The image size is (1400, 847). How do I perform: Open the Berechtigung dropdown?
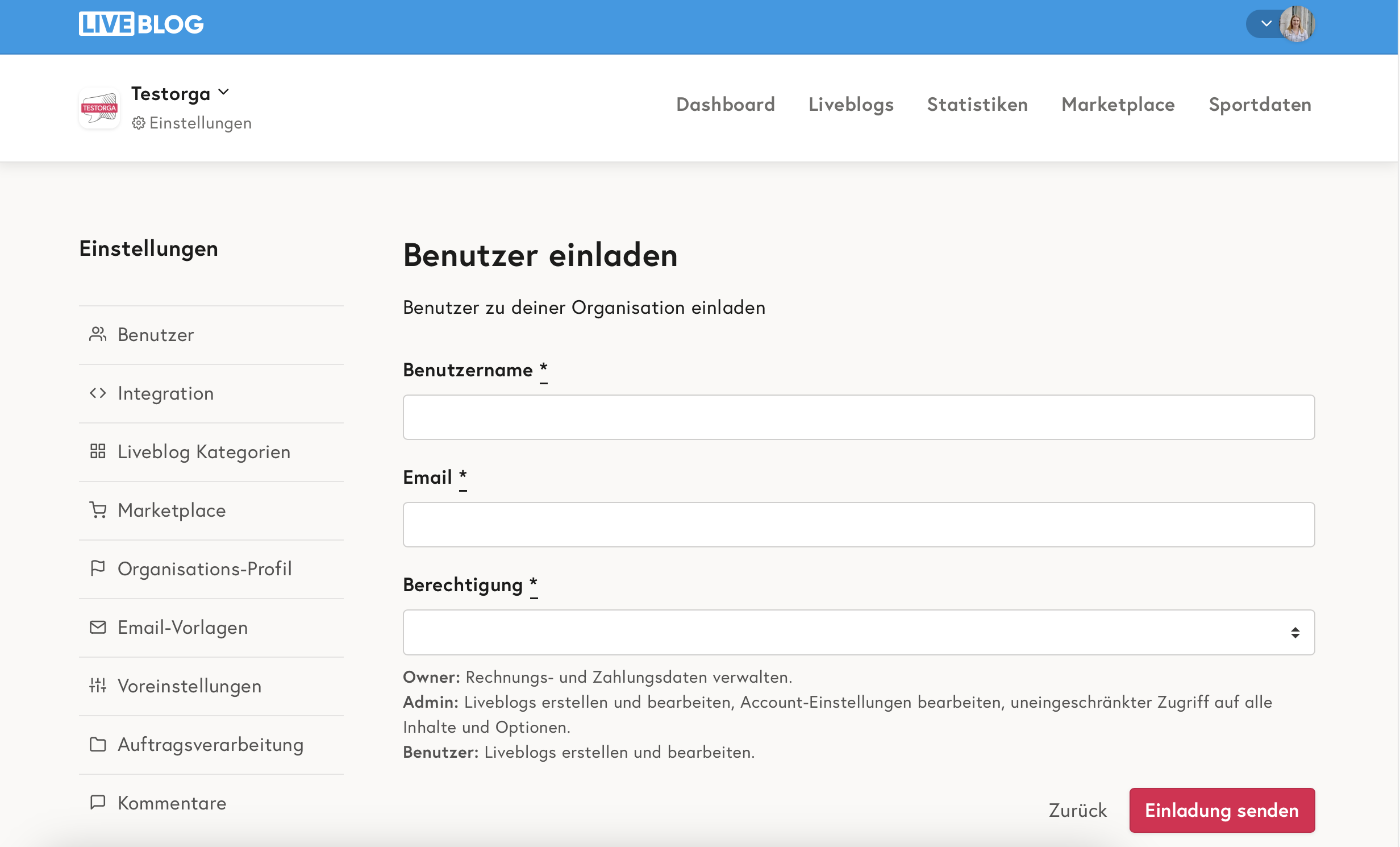coord(859,632)
